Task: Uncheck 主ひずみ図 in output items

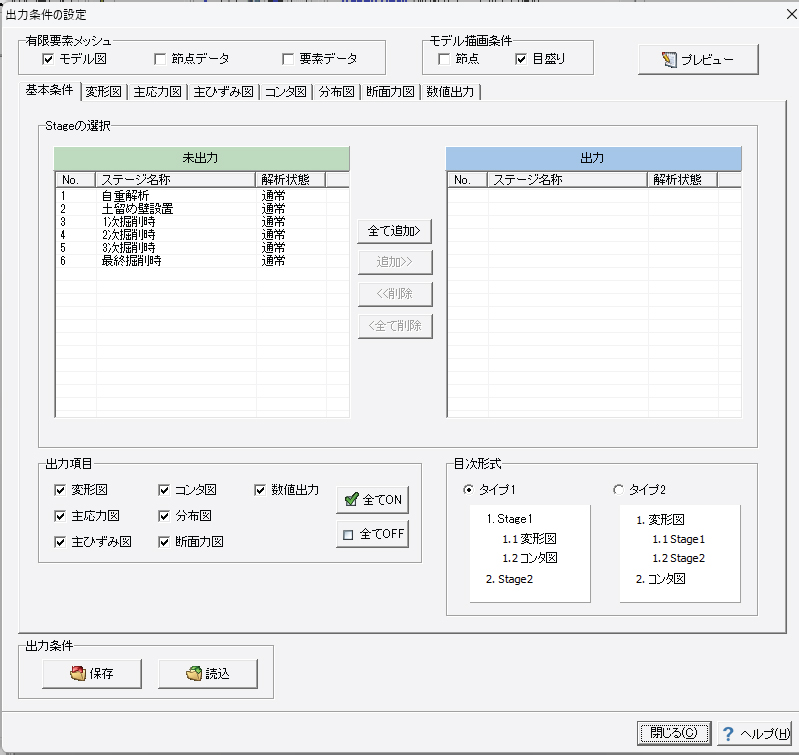Action: (60, 542)
